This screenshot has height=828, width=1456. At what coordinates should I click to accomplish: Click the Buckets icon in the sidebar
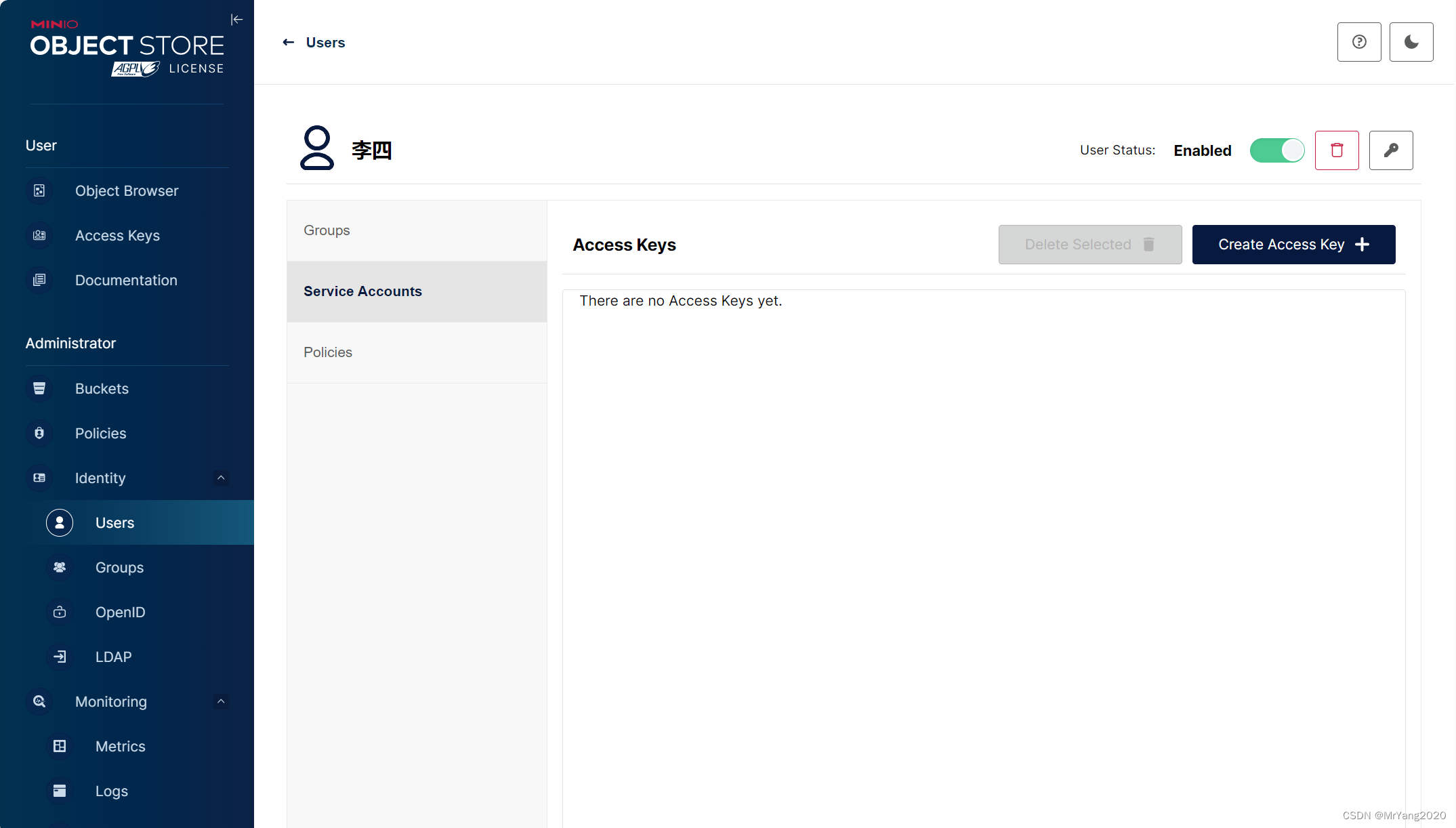tap(39, 389)
